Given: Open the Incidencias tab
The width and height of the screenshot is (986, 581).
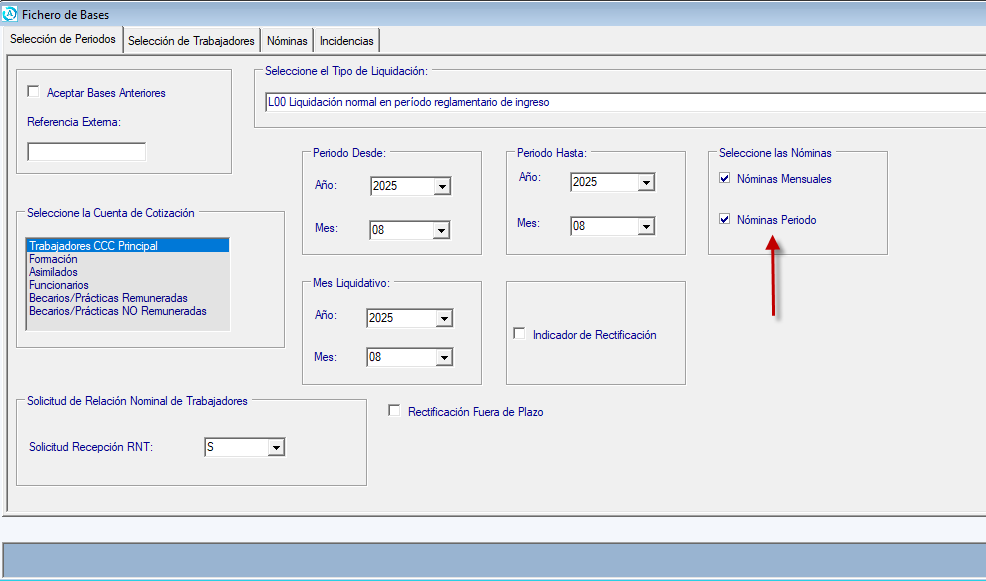Looking at the screenshot, I should 346,41.
